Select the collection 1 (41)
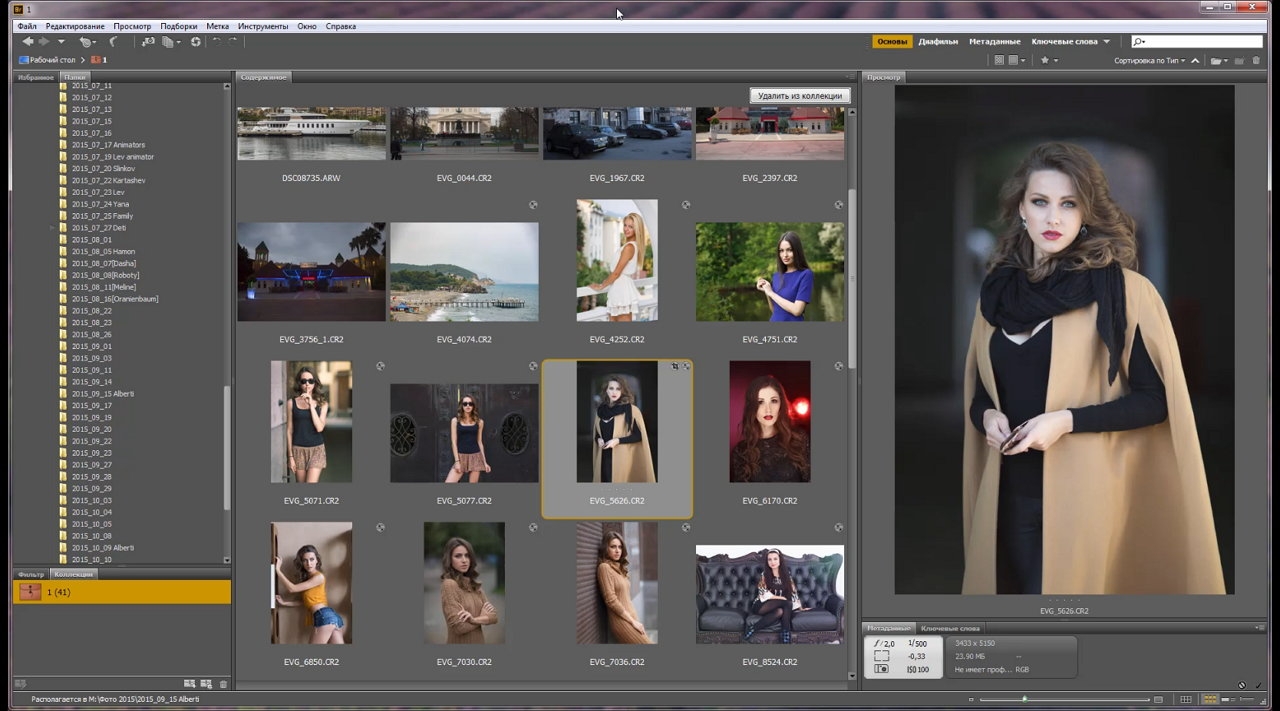The image size is (1280, 711). pos(122,592)
